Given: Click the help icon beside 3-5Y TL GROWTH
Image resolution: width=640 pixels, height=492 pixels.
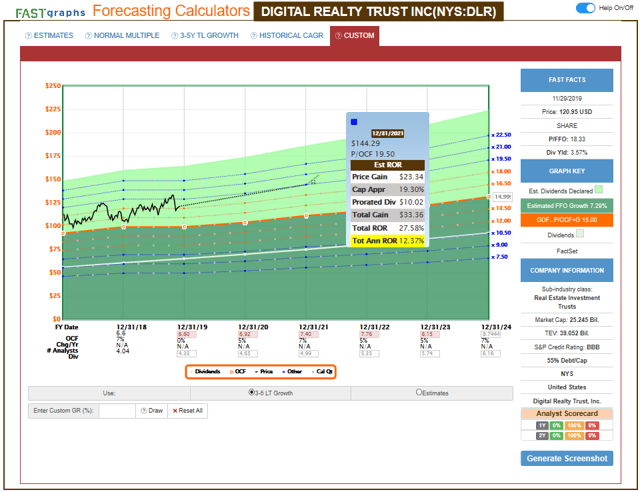Looking at the screenshot, I should pyautogui.click(x=175, y=36).
